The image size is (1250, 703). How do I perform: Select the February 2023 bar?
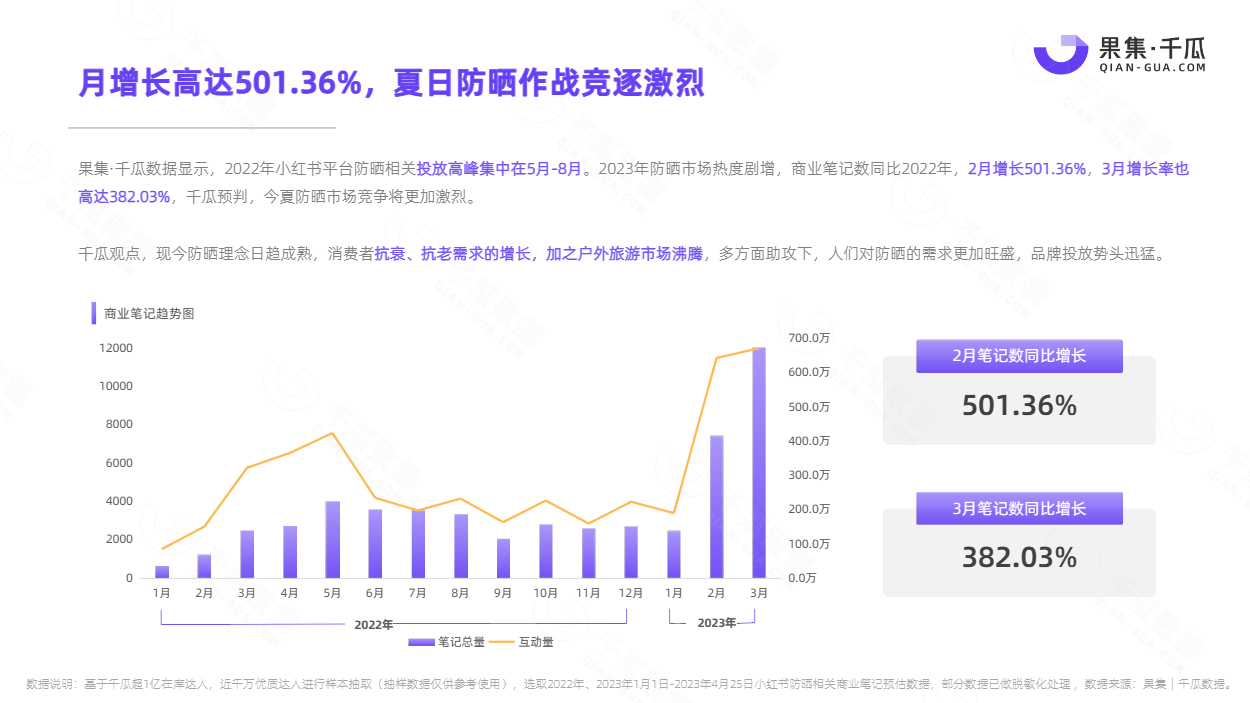point(716,507)
